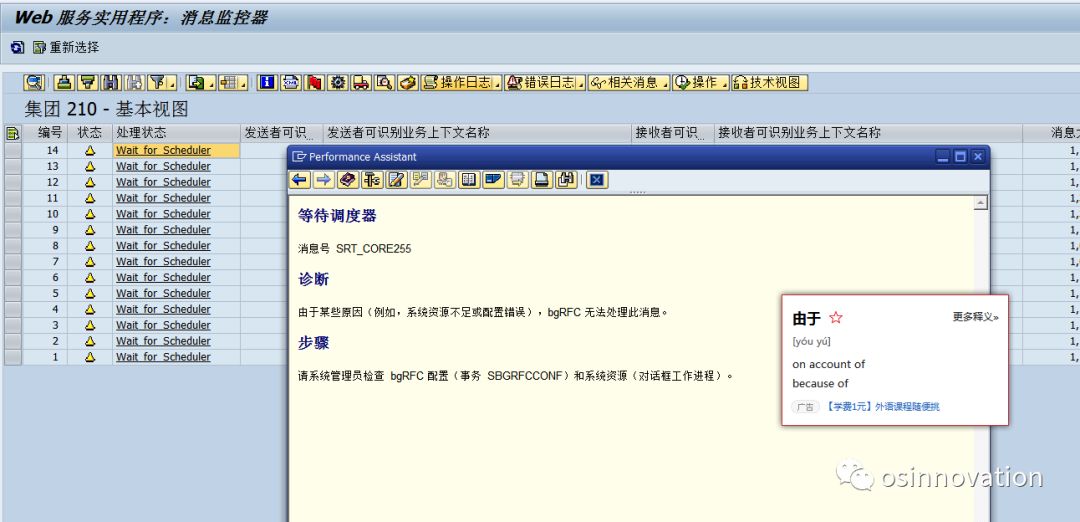Screen dimensions: 1080x522
Task: Click the select-all icon at table top-left corner
Action: coord(12,134)
